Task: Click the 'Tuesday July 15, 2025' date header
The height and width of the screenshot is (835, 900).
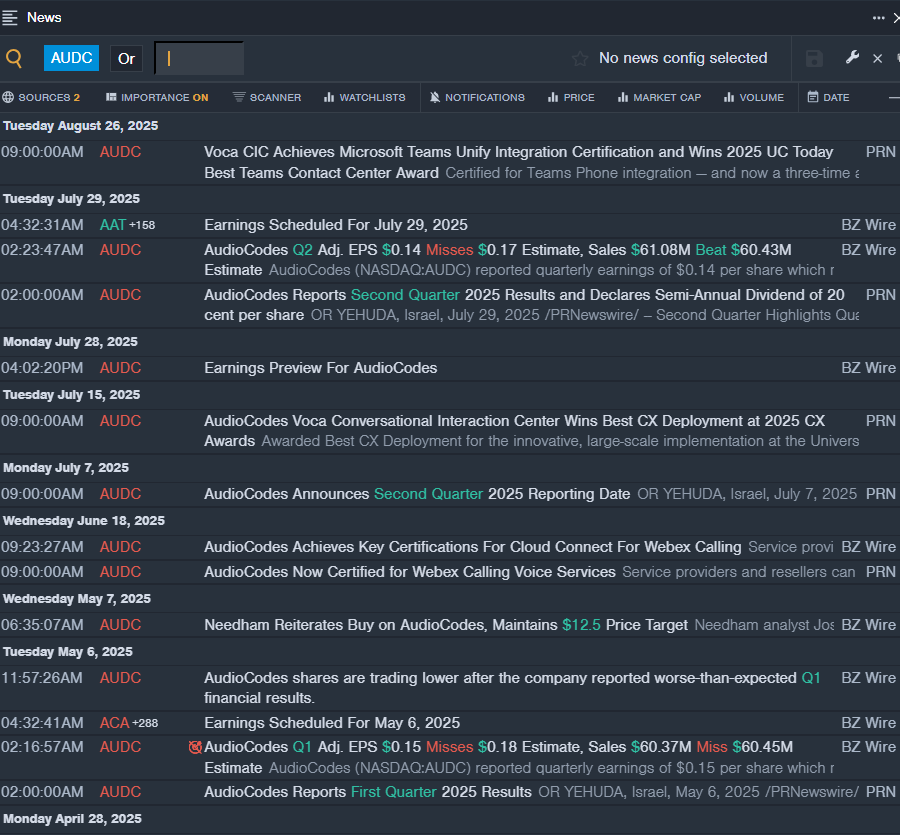Action: [x=71, y=395]
